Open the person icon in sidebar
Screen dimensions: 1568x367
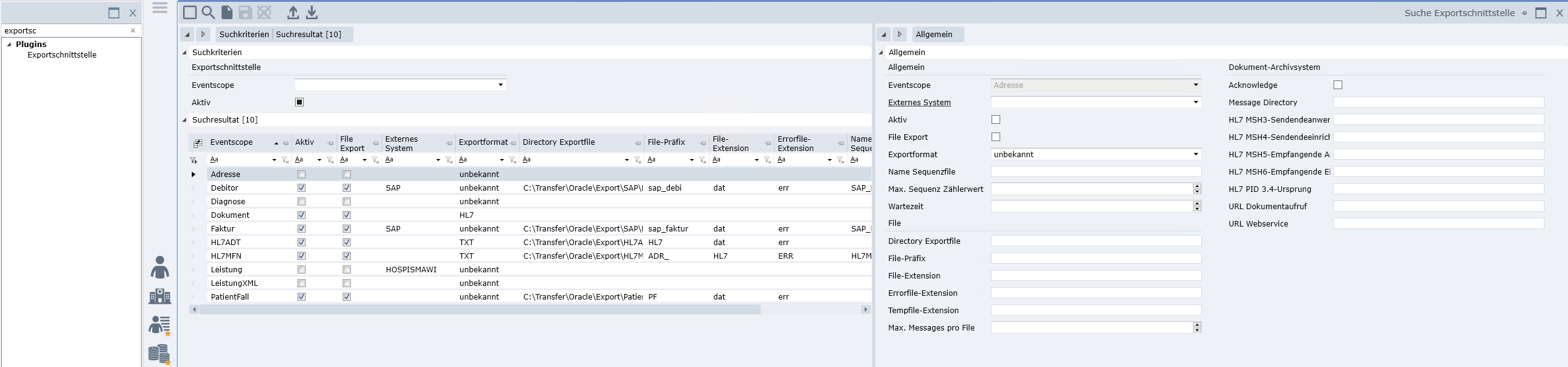160,267
